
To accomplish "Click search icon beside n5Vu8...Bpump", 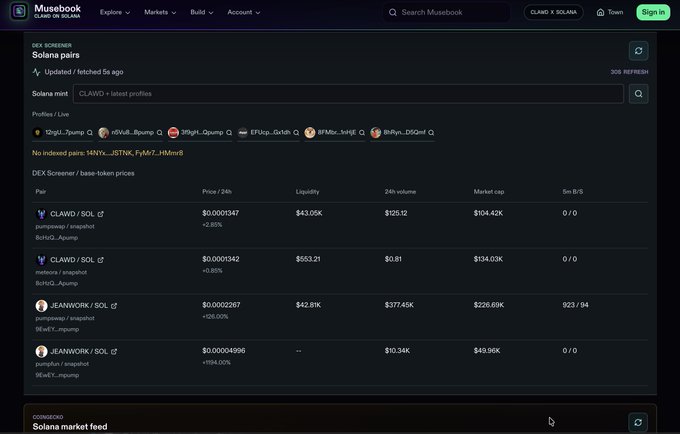I will 160,133.
